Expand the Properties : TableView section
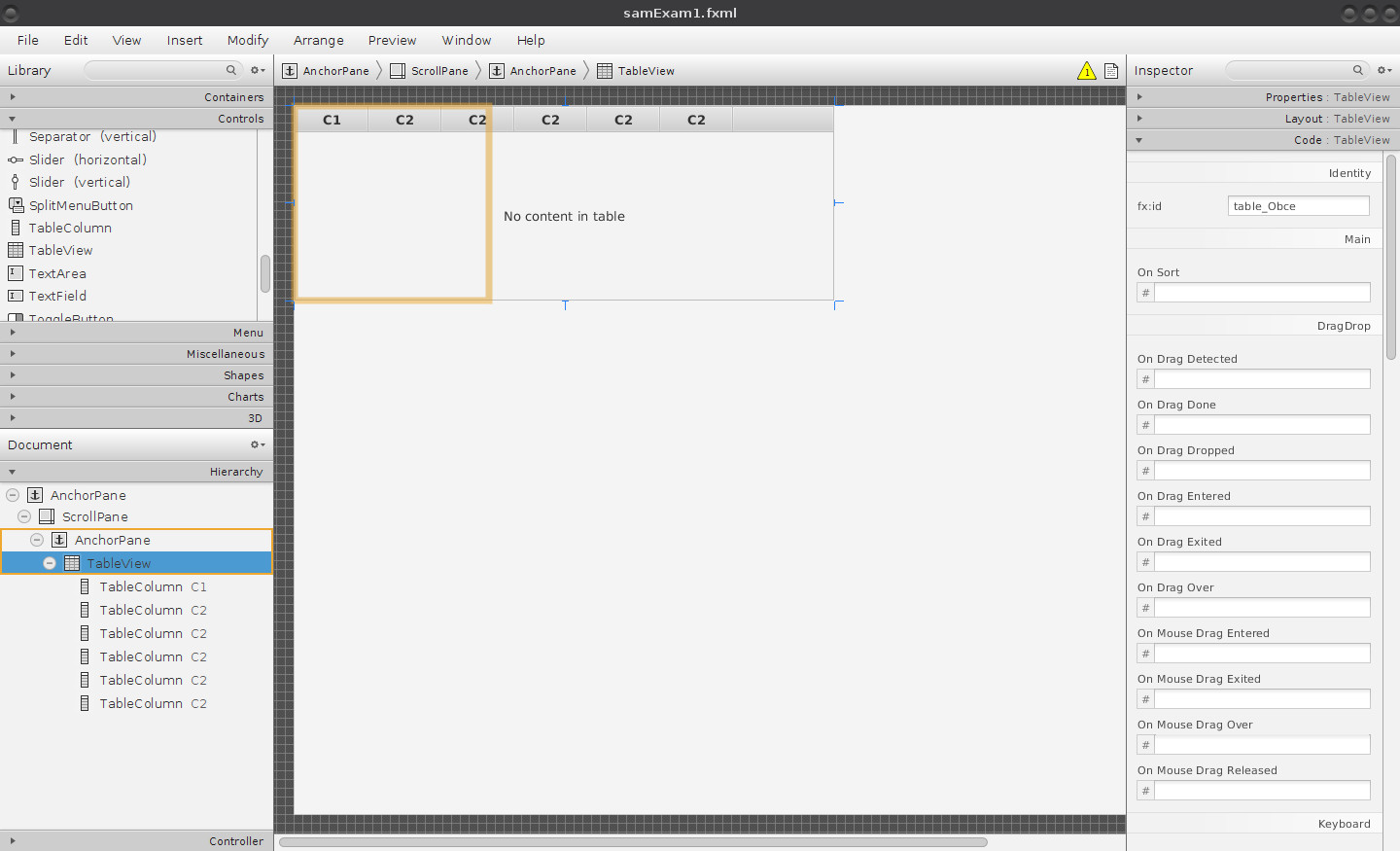Screen dimensions: 1400x851 click(1140, 96)
